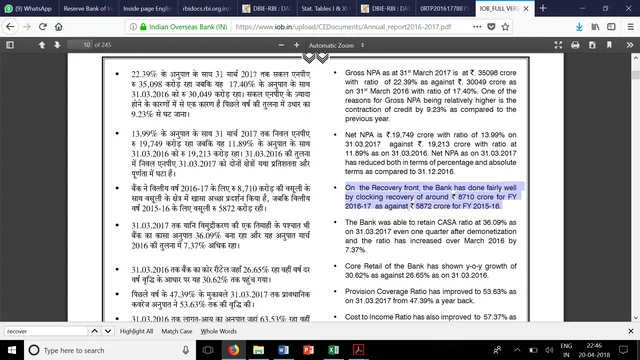
Task: Toggle Whole Words in find bar
Action: coord(218,331)
